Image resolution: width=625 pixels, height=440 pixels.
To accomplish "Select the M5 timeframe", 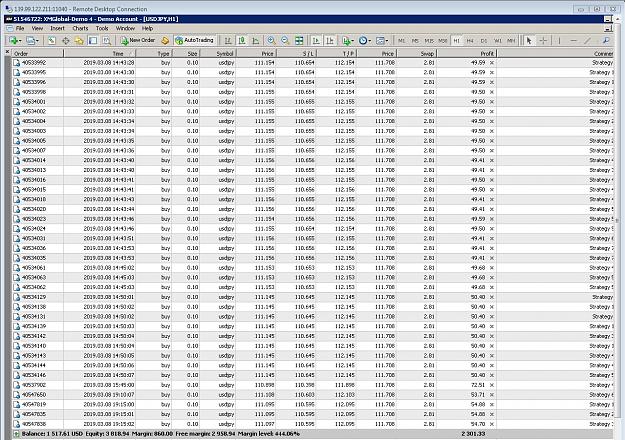I will point(415,41).
